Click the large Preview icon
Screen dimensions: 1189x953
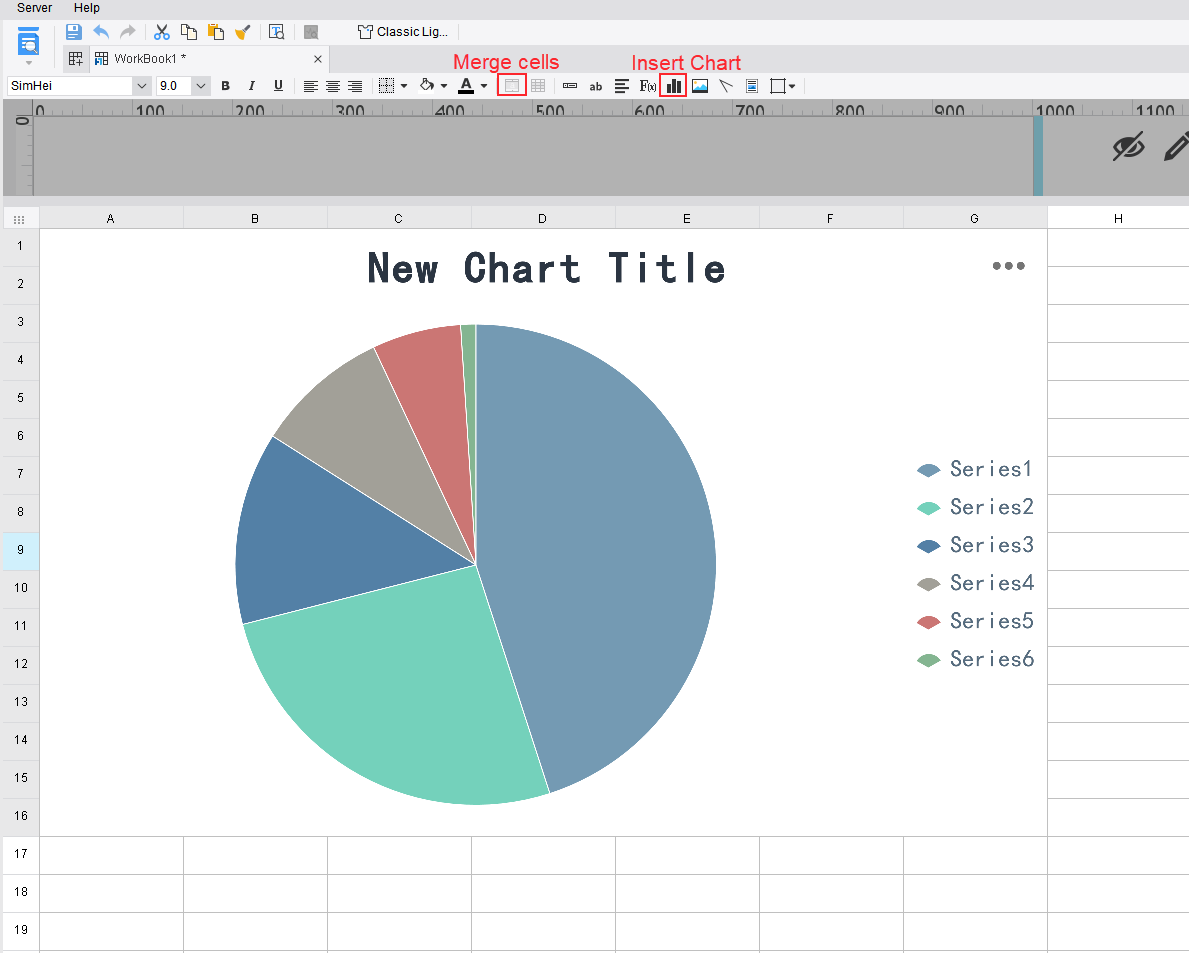click(x=28, y=42)
